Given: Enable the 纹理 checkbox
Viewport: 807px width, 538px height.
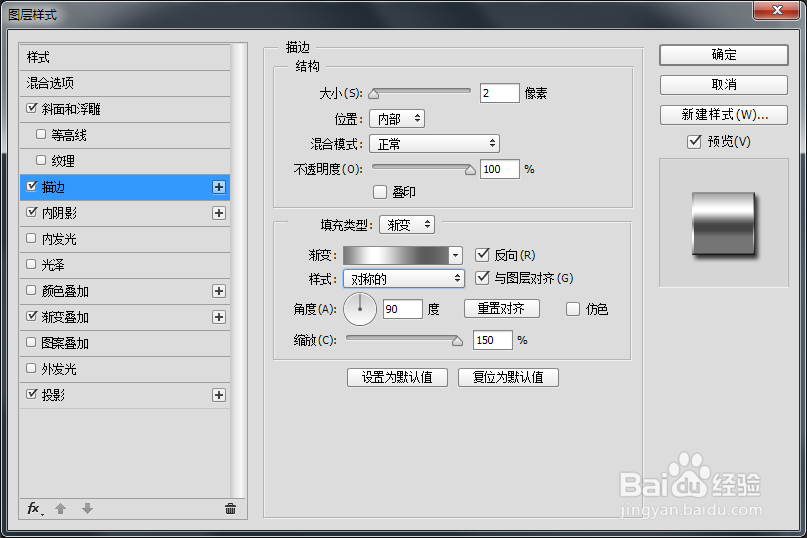Looking at the screenshot, I should (x=41, y=160).
